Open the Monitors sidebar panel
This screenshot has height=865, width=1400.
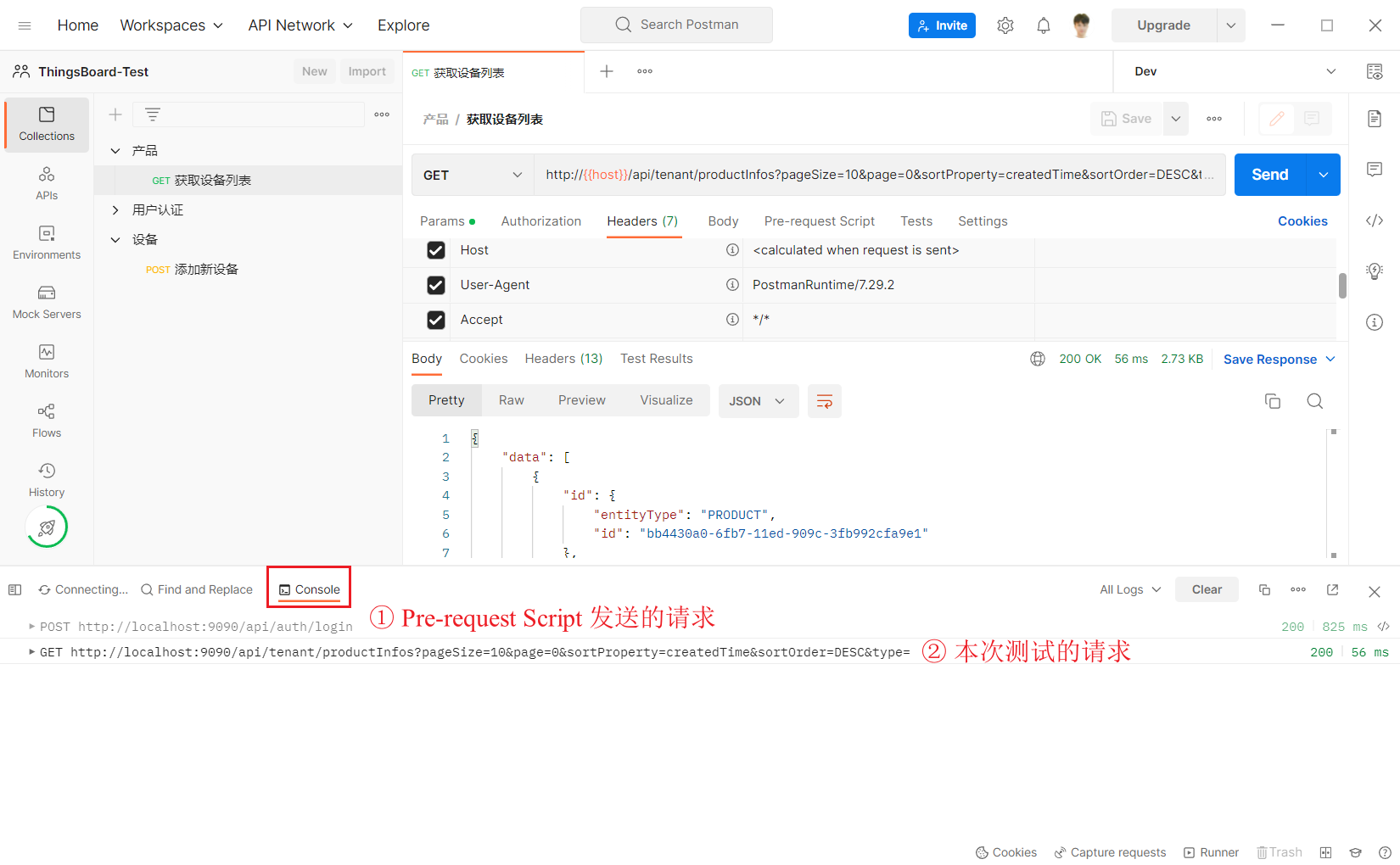pyautogui.click(x=47, y=361)
